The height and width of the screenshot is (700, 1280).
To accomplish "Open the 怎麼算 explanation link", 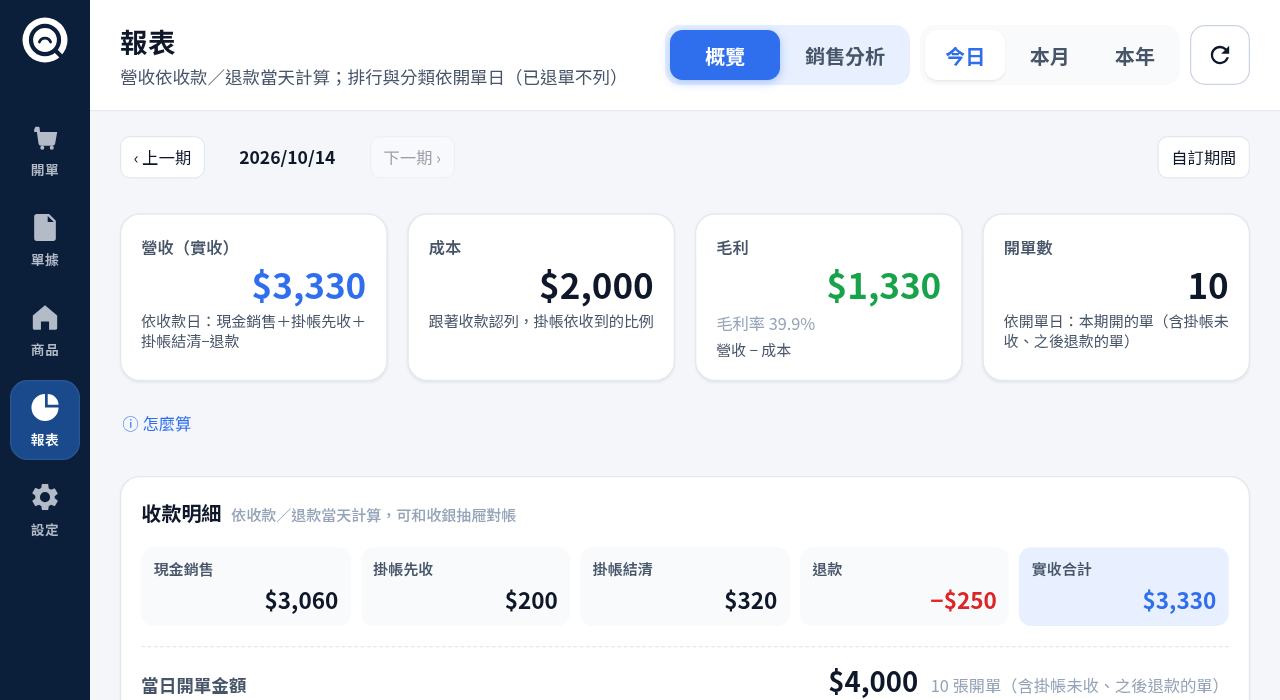I will point(157,424).
